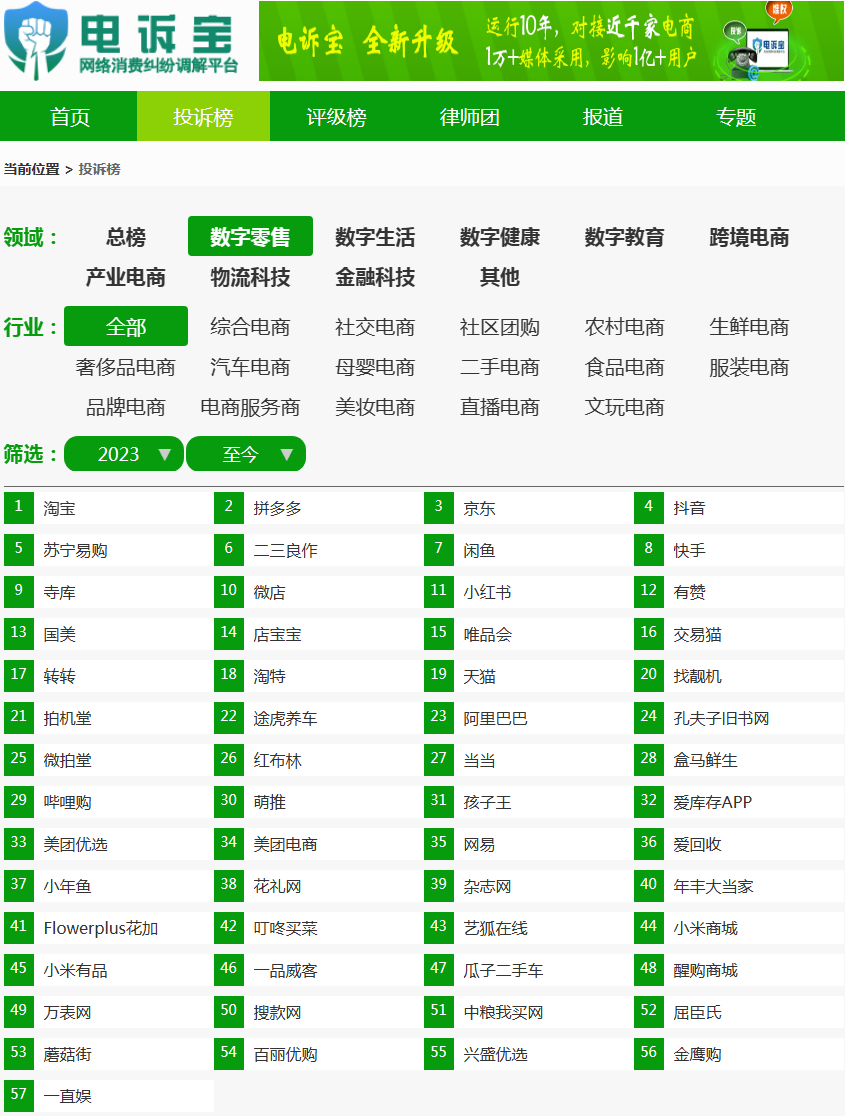
Task: Filter by 奢侈品电商 industry
Action: click(125, 367)
